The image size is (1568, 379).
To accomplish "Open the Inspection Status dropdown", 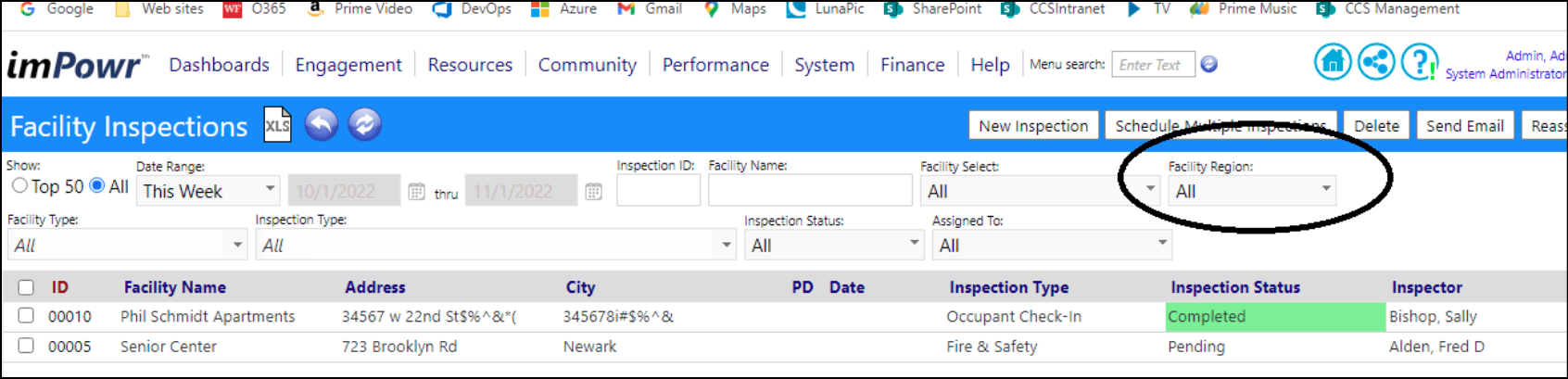I will [x=834, y=245].
